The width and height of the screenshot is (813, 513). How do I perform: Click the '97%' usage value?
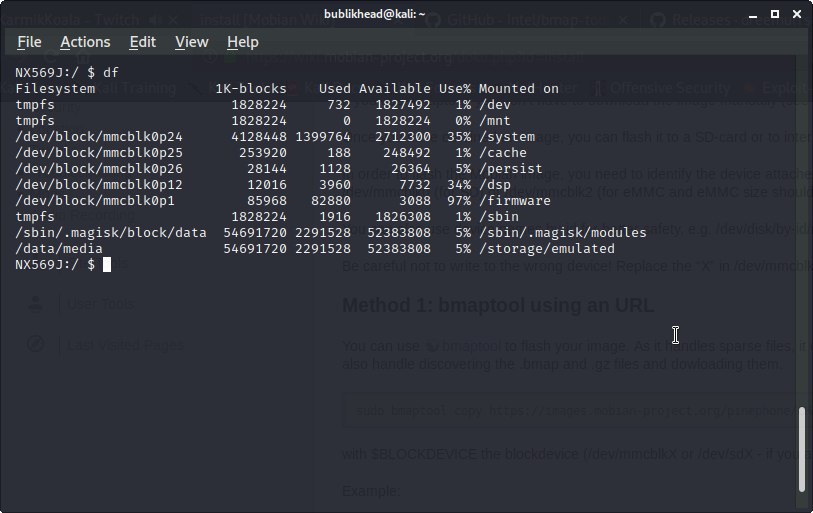[459, 201]
